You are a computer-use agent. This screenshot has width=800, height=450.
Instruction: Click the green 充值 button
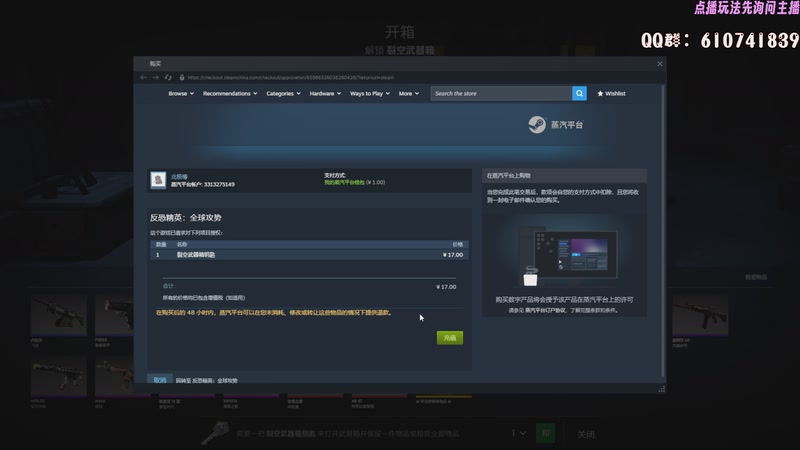click(449, 338)
